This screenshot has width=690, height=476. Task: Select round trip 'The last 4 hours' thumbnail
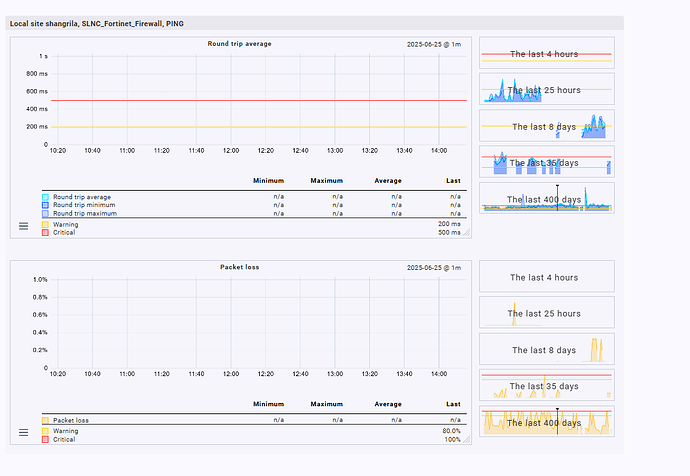click(x=546, y=53)
